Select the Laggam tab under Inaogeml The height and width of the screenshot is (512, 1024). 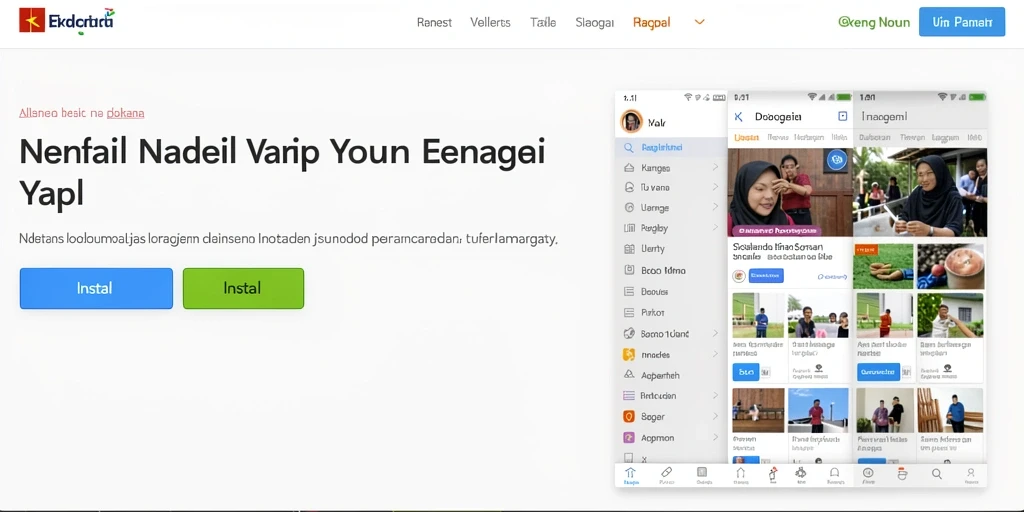pos(945,138)
